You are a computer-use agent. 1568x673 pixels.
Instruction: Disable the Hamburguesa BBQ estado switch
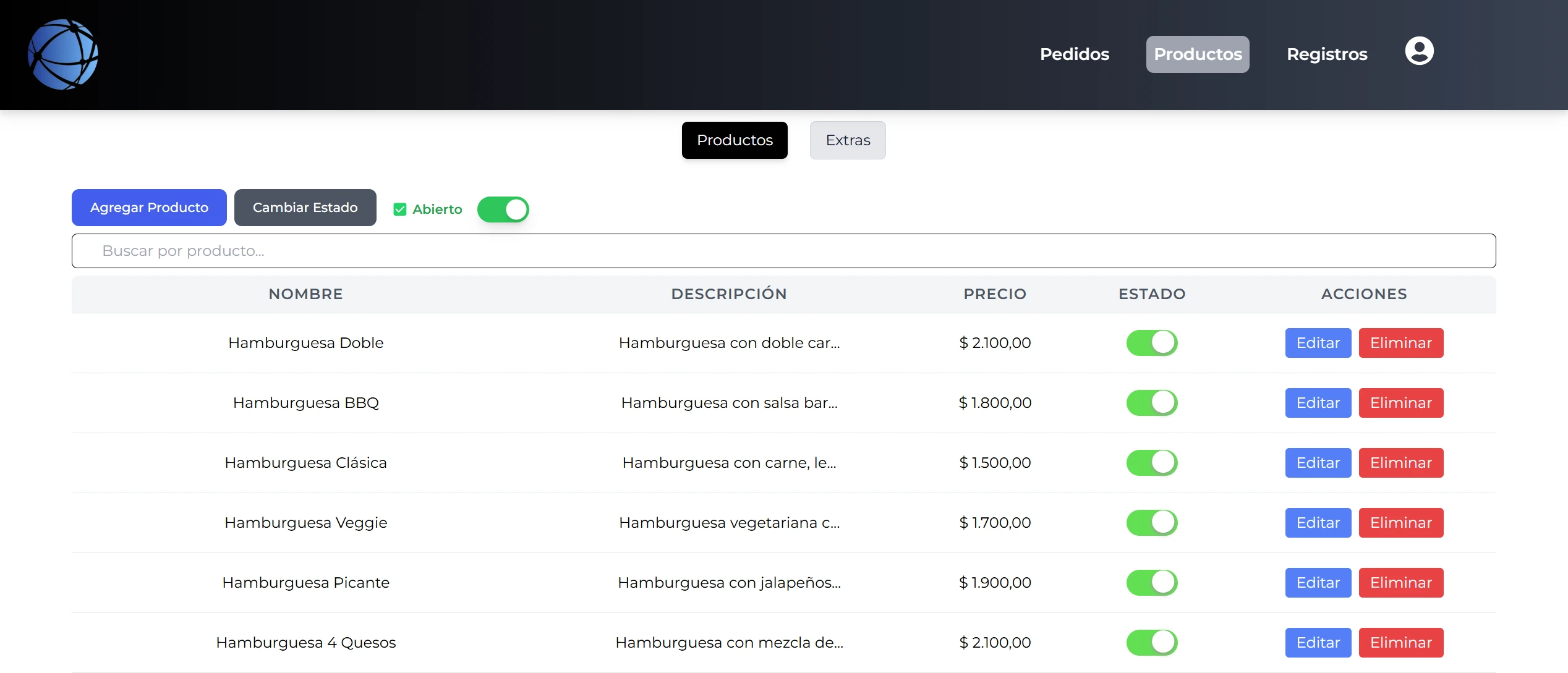pos(1152,403)
